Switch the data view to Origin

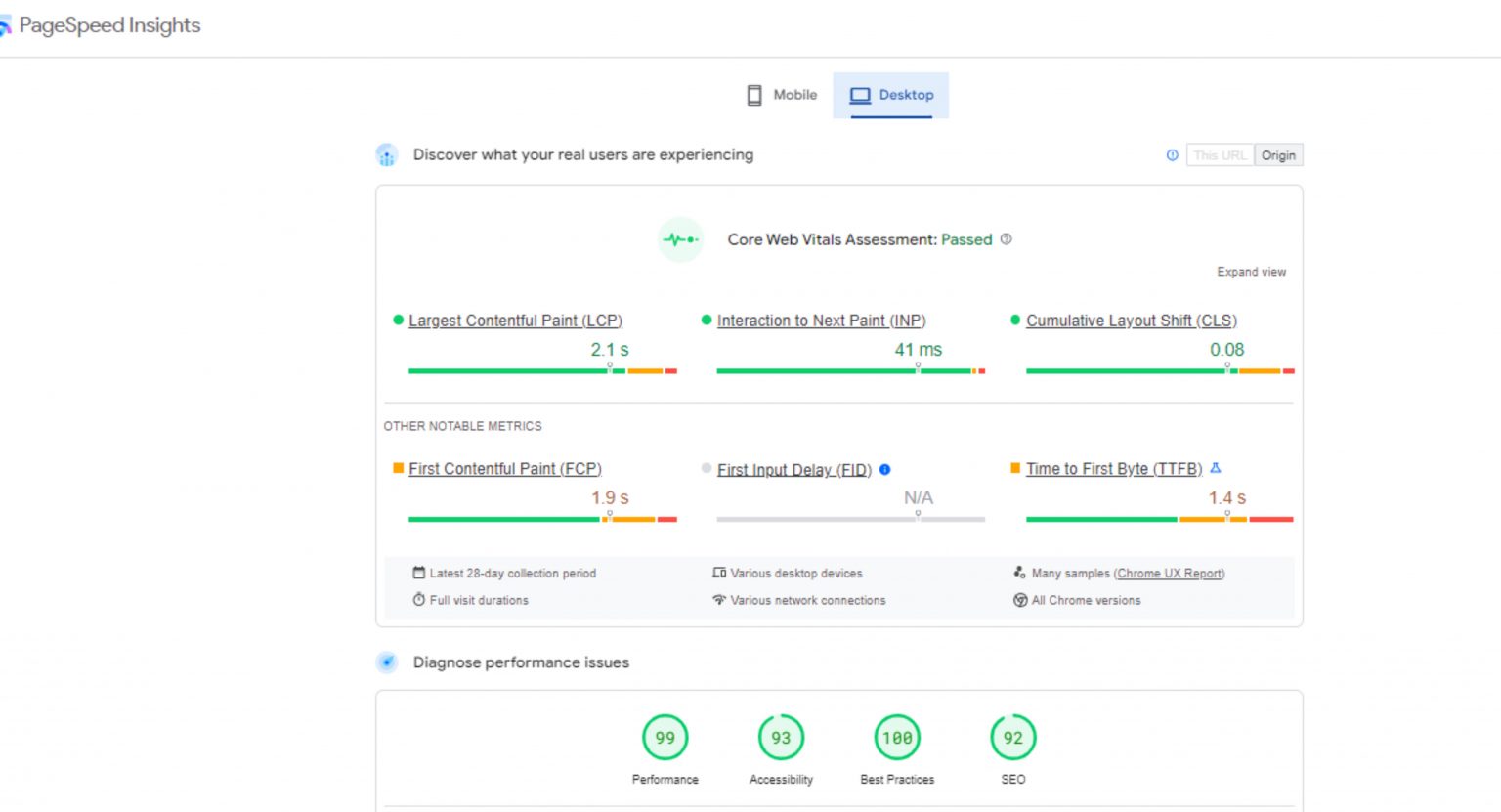(x=1278, y=154)
